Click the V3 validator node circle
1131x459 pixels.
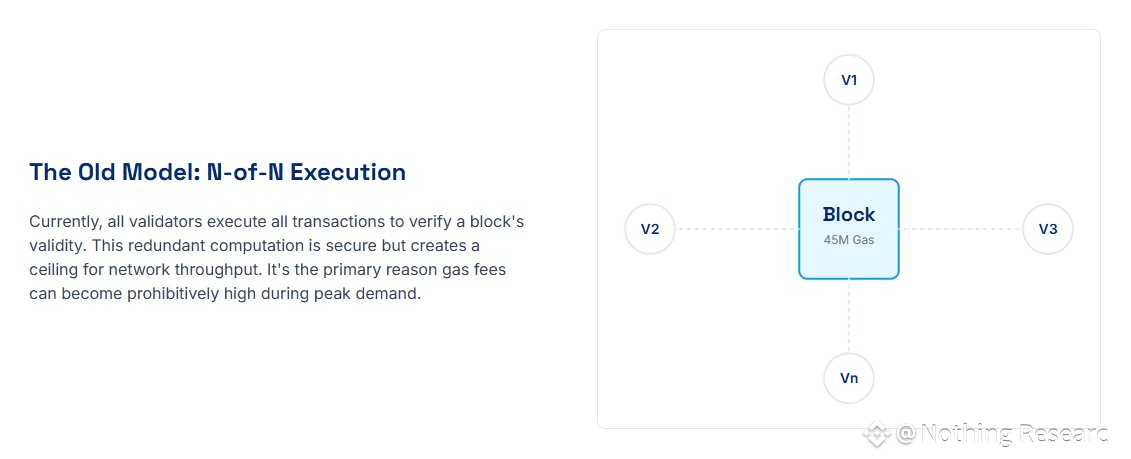1047,229
